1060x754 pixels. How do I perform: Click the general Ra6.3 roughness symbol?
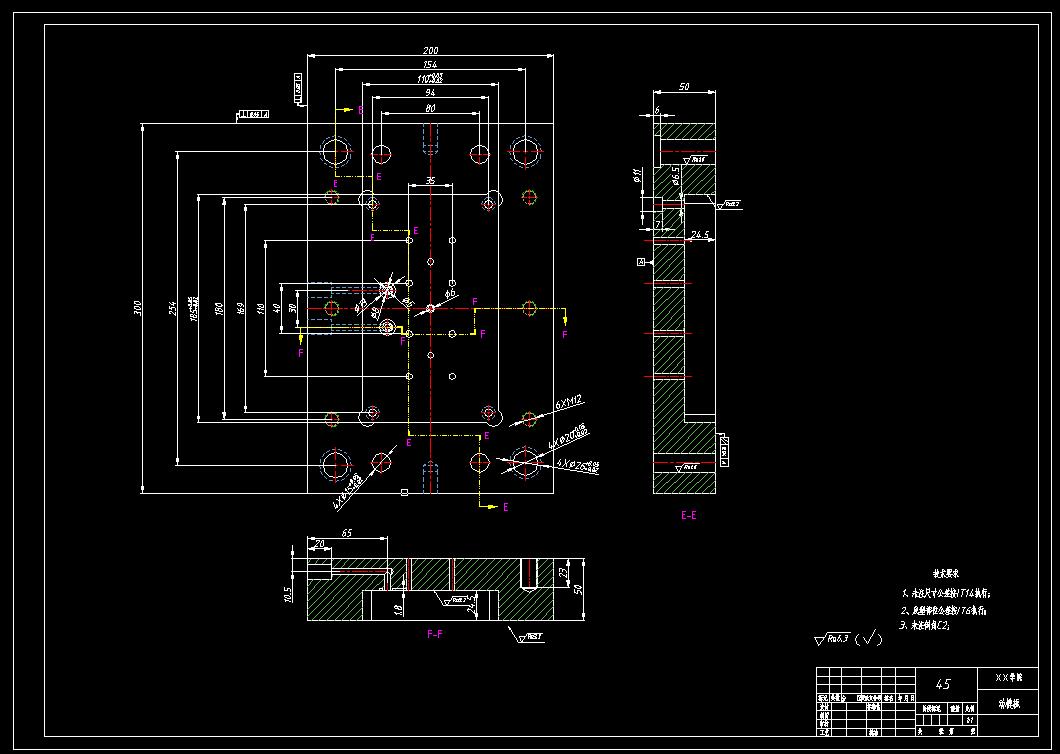point(832,638)
